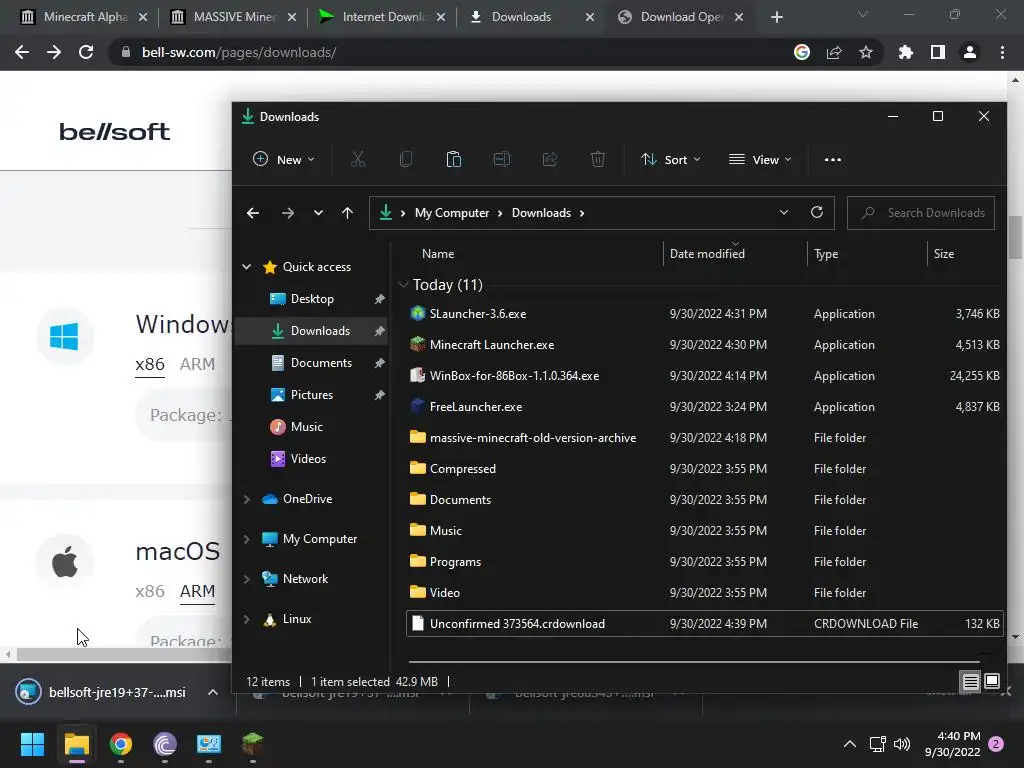
Task: Click the Search Downloads field
Action: (921, 213)
